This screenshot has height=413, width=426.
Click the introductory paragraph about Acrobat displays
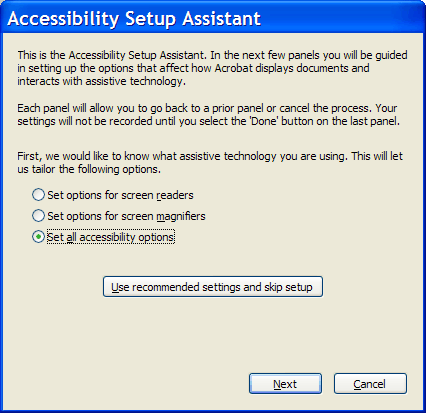212,68
